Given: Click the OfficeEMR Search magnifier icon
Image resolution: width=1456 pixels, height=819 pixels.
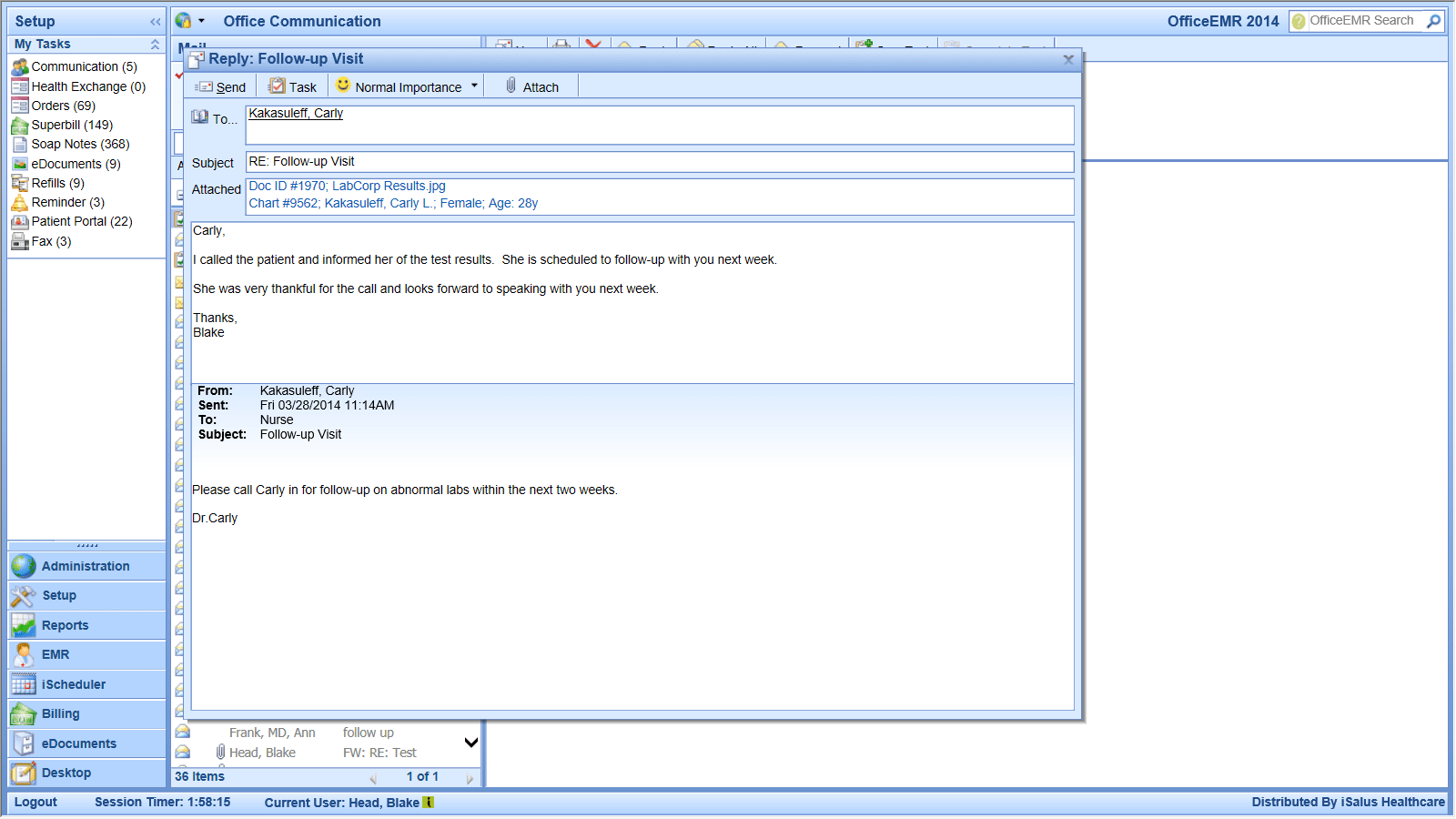Looking at the screenshot, I should coord(1434,21).
